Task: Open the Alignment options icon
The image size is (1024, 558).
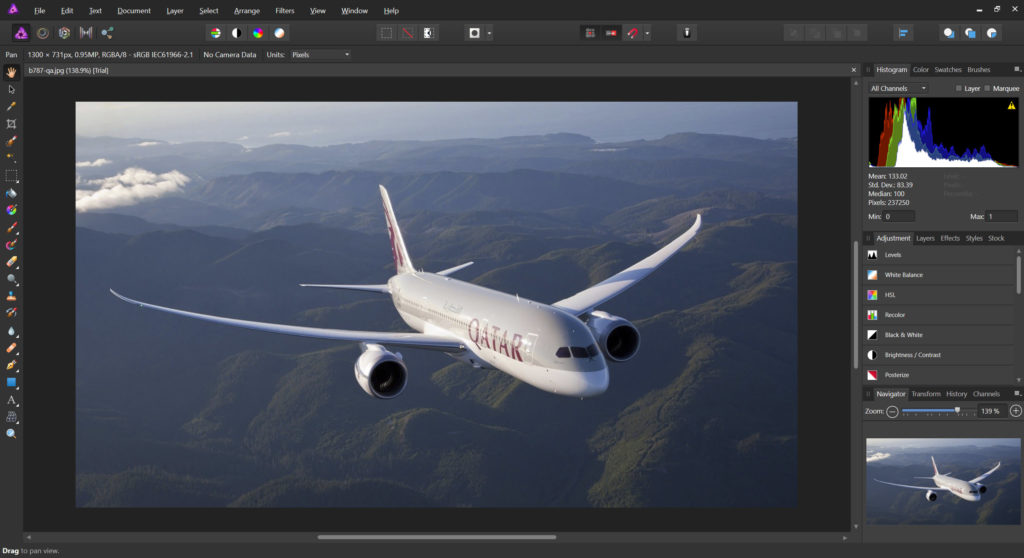Action: (903, 33)
